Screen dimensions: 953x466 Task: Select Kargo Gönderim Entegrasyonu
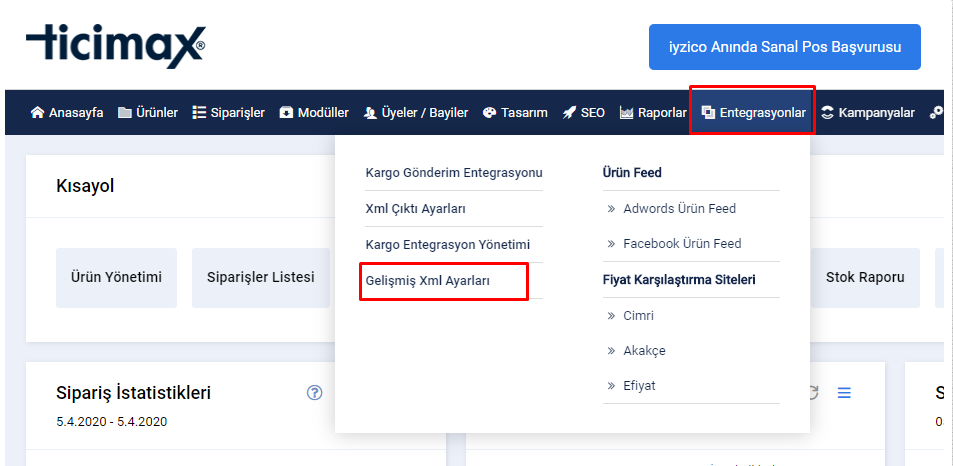(x=454, y=173)
